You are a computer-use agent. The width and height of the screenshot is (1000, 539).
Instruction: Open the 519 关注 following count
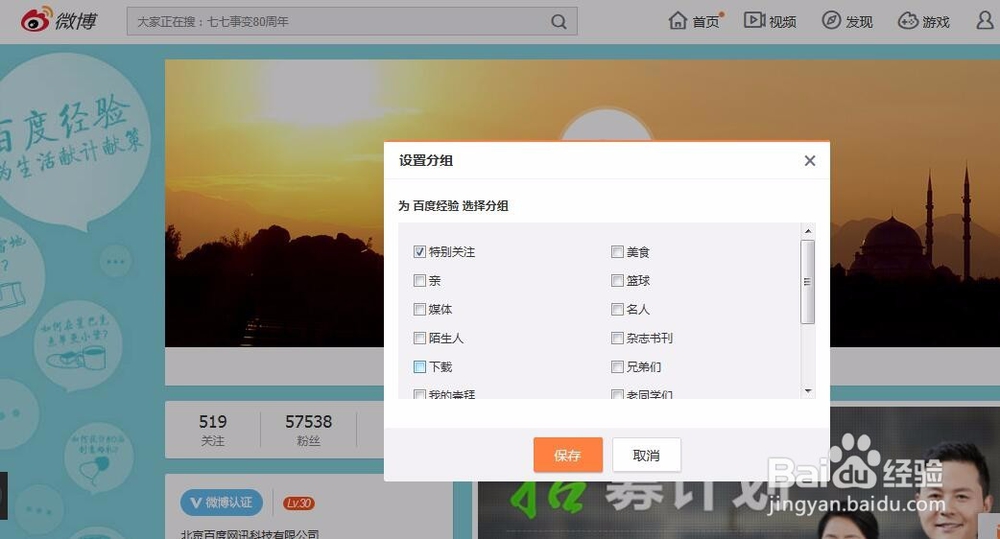(212, 430)
